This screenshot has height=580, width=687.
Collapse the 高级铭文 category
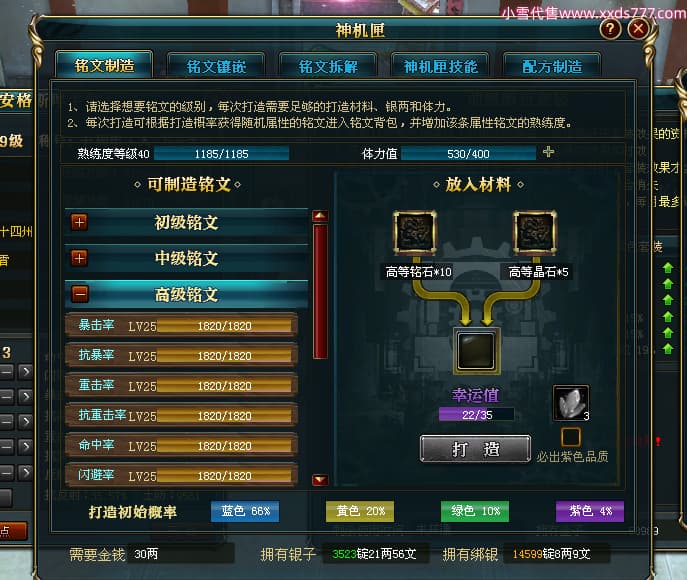[x=80, y=294]
